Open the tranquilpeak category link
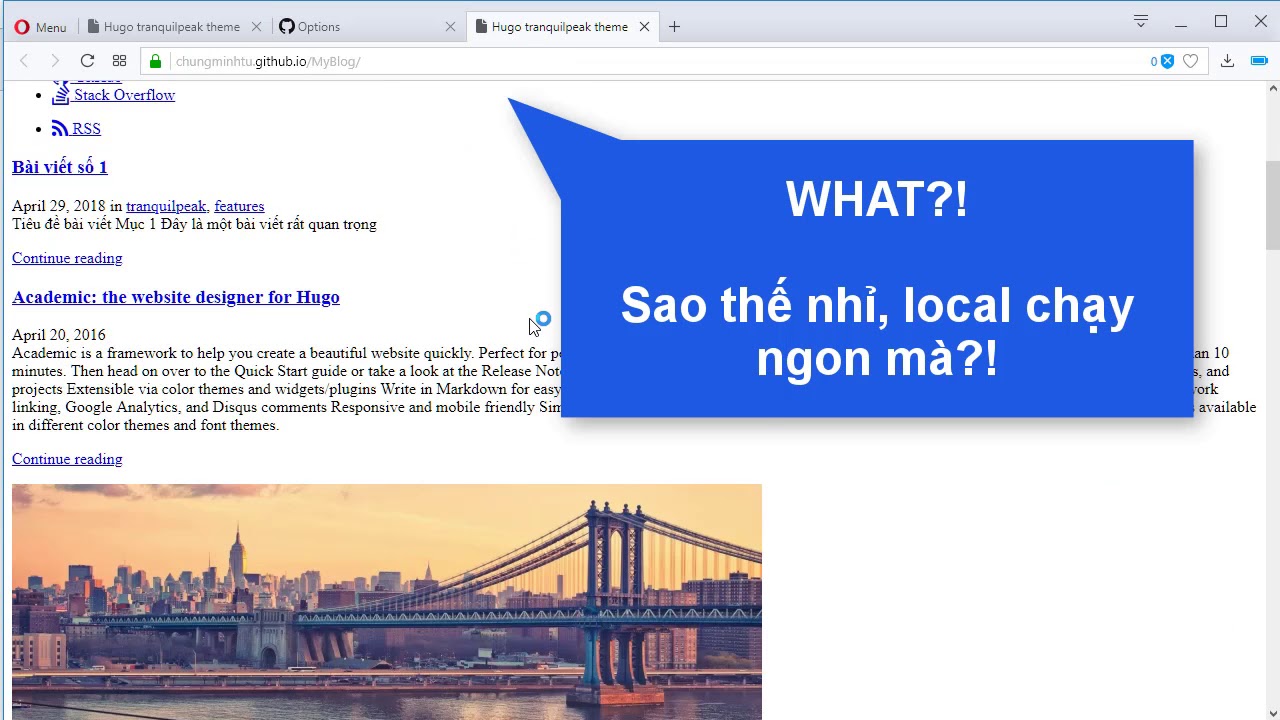Viewport: 1280px width, 720px height. (166, 206)
